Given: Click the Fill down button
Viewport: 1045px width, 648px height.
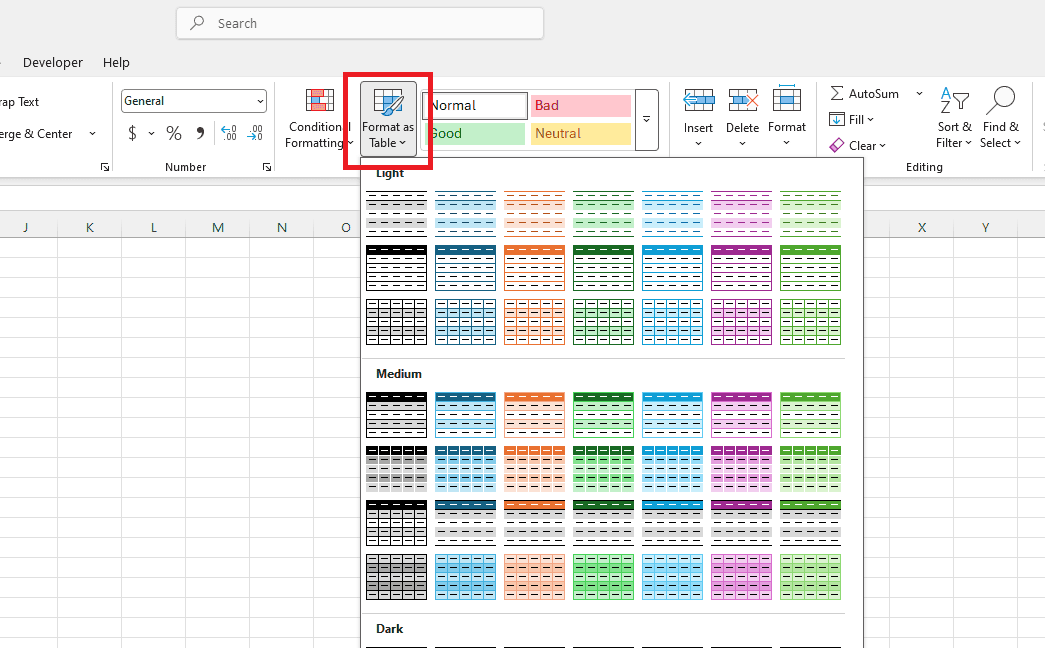Looking at the screenshot, I should coord(851,119).
